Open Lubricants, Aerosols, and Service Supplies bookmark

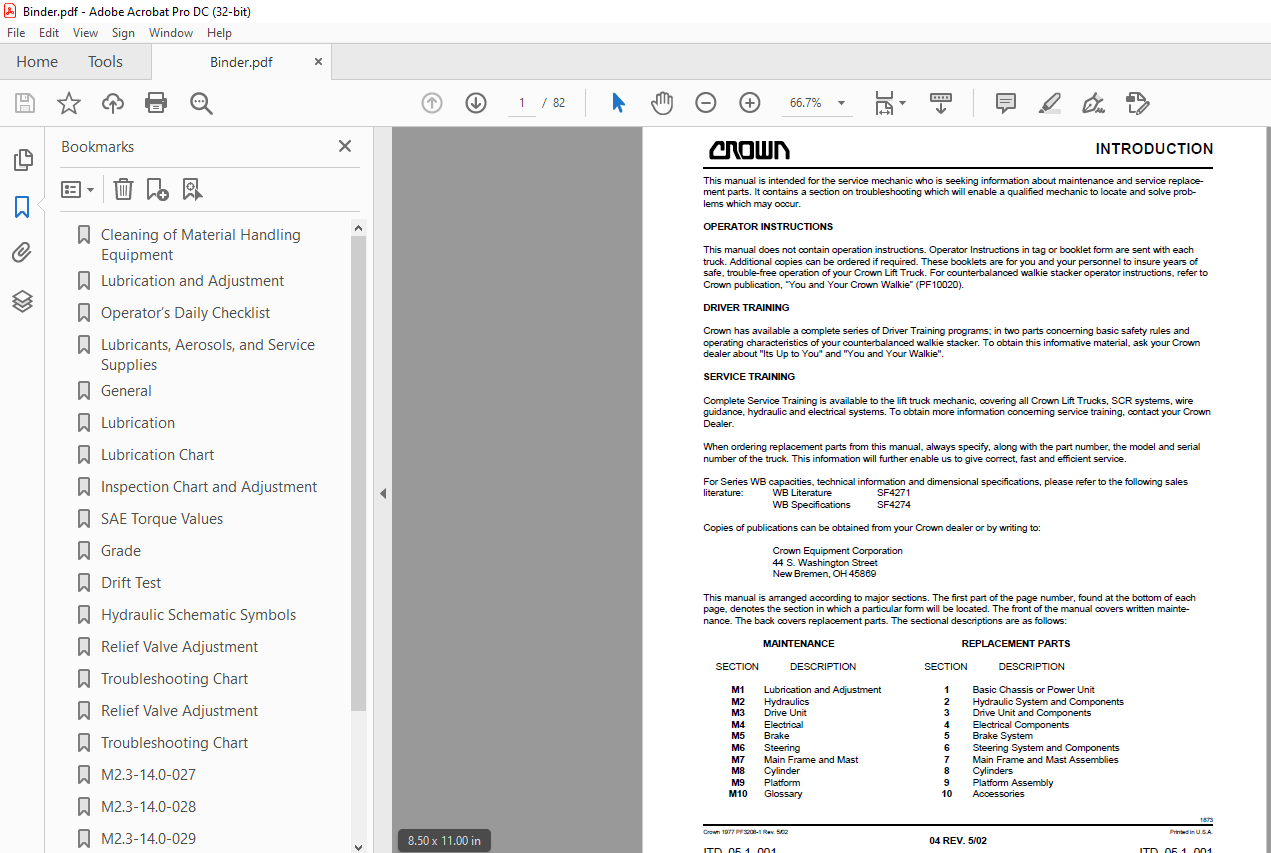click(207, 354)
